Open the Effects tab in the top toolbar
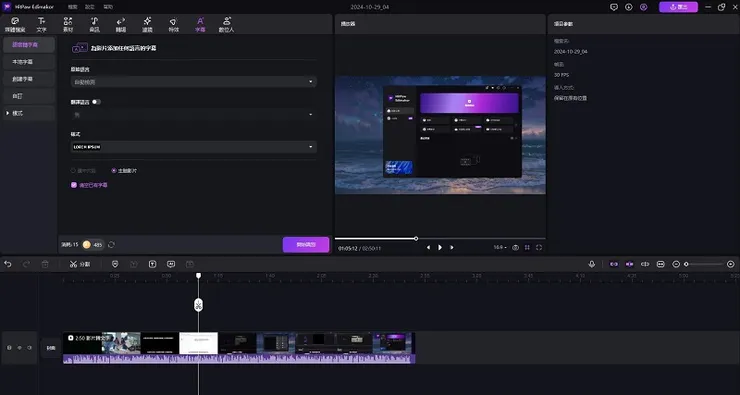 (174, 24)
